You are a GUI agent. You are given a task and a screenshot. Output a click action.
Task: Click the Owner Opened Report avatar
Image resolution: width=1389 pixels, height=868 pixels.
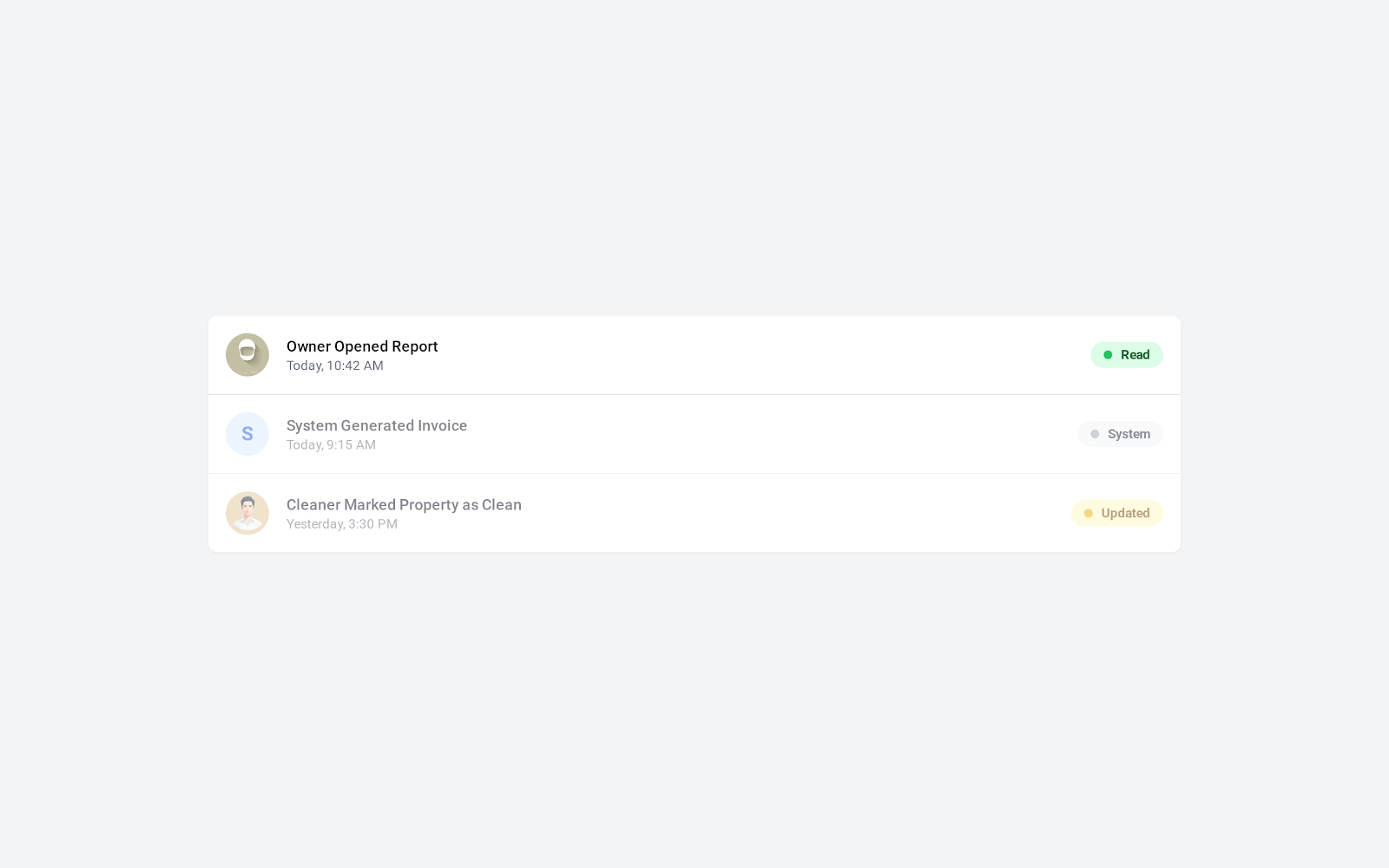[x=247, y=355]
